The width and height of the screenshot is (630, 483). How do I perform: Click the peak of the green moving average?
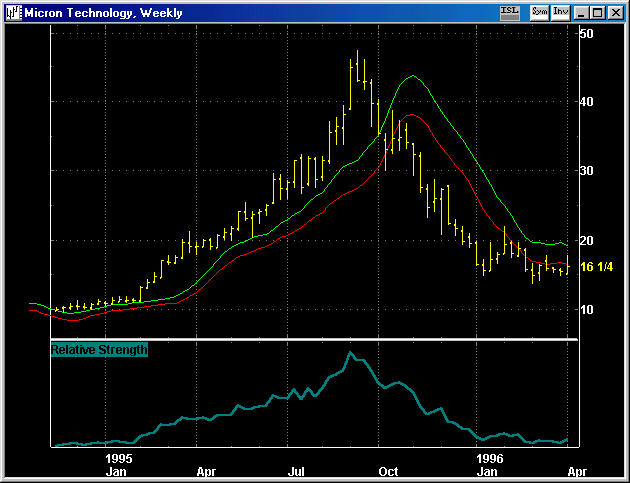(x=413, y=76)
